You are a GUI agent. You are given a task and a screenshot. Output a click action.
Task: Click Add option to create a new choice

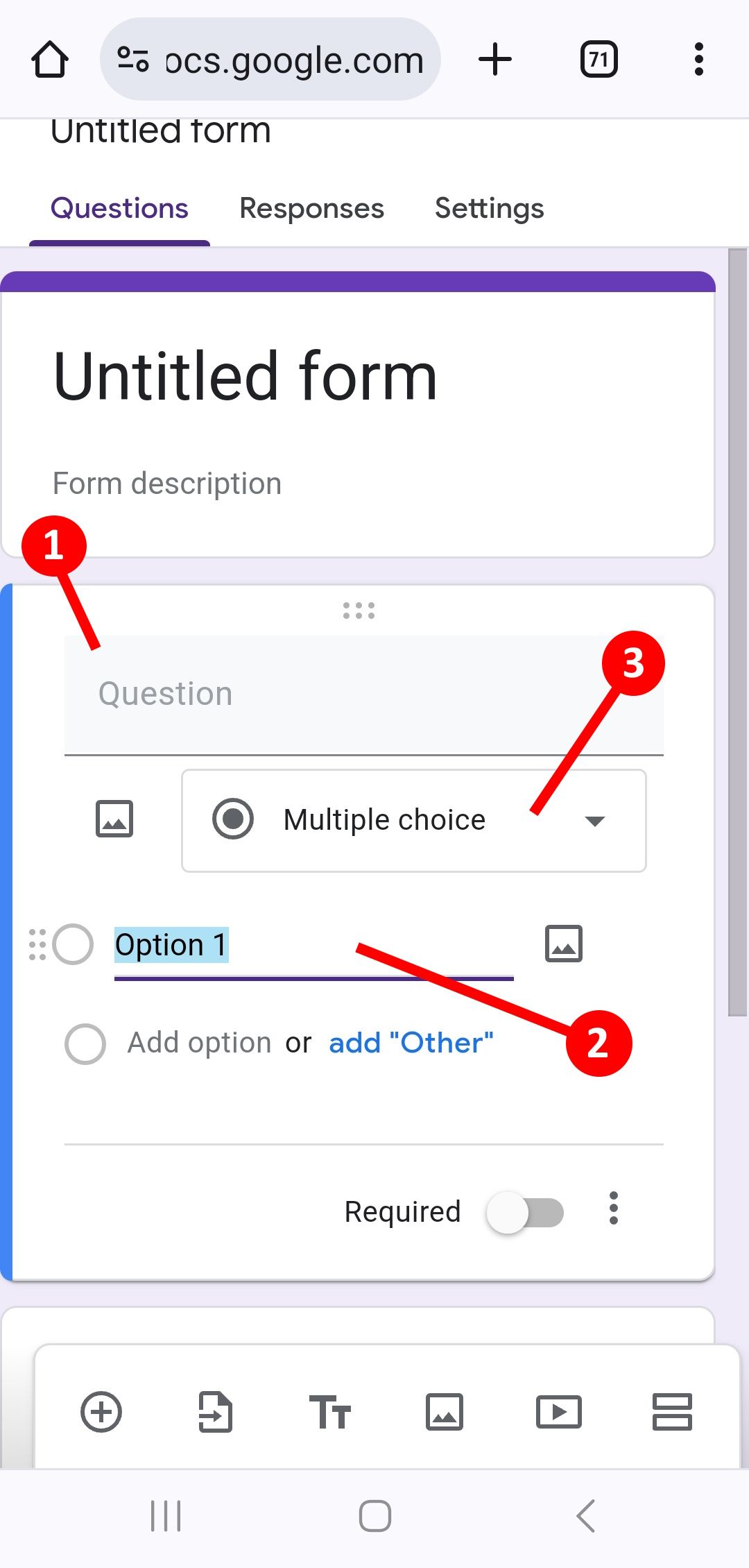click(198, 1043)
